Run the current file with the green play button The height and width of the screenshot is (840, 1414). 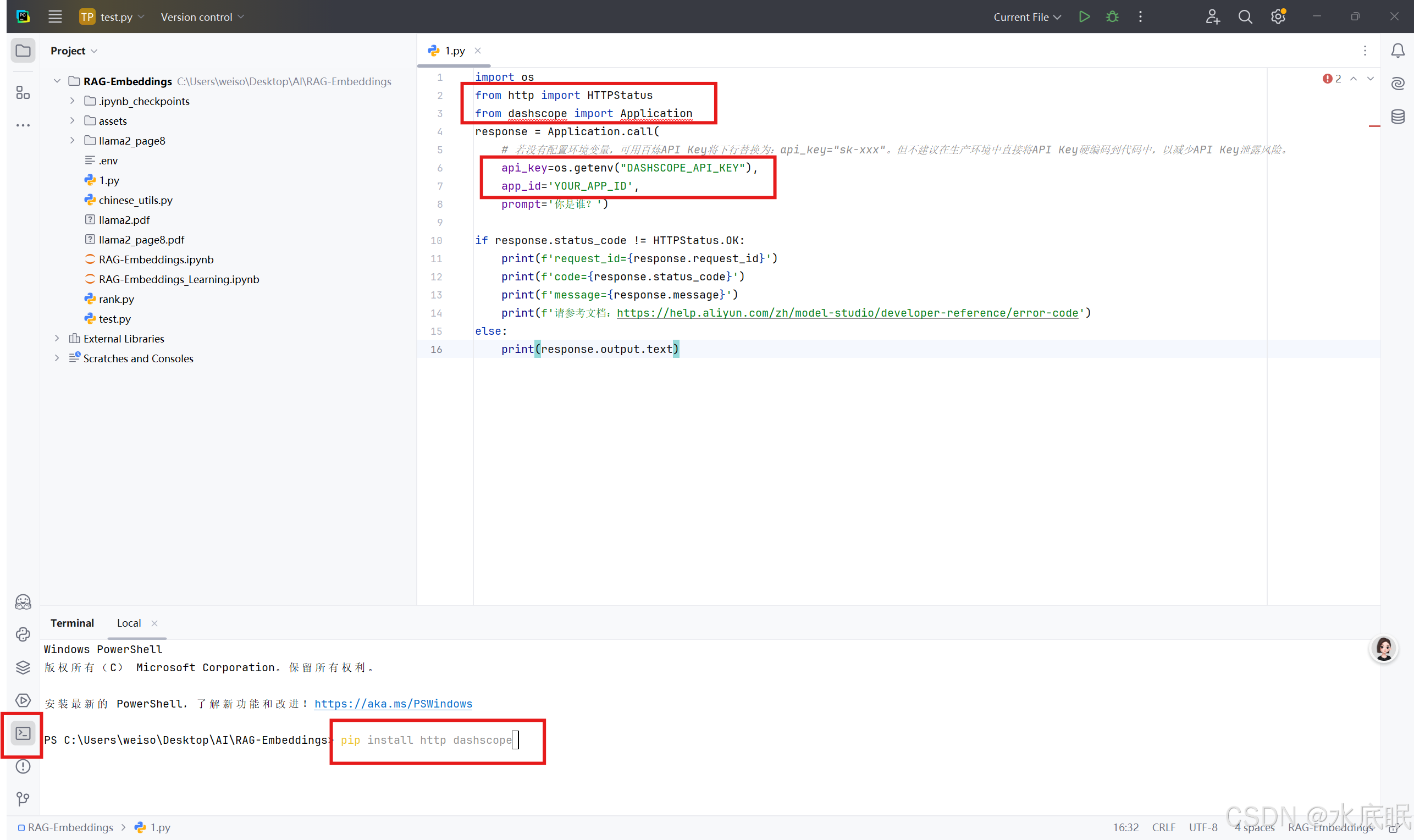pyautogui.click(x=1084, y=17)
